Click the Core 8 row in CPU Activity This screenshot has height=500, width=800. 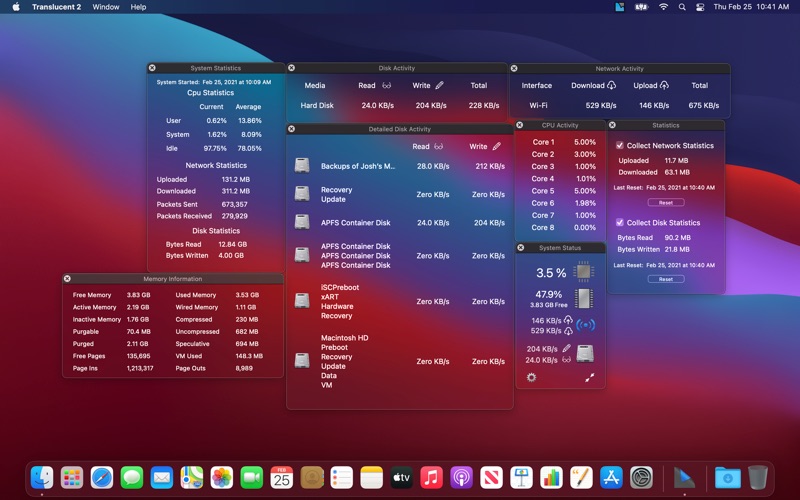[564, 228]
